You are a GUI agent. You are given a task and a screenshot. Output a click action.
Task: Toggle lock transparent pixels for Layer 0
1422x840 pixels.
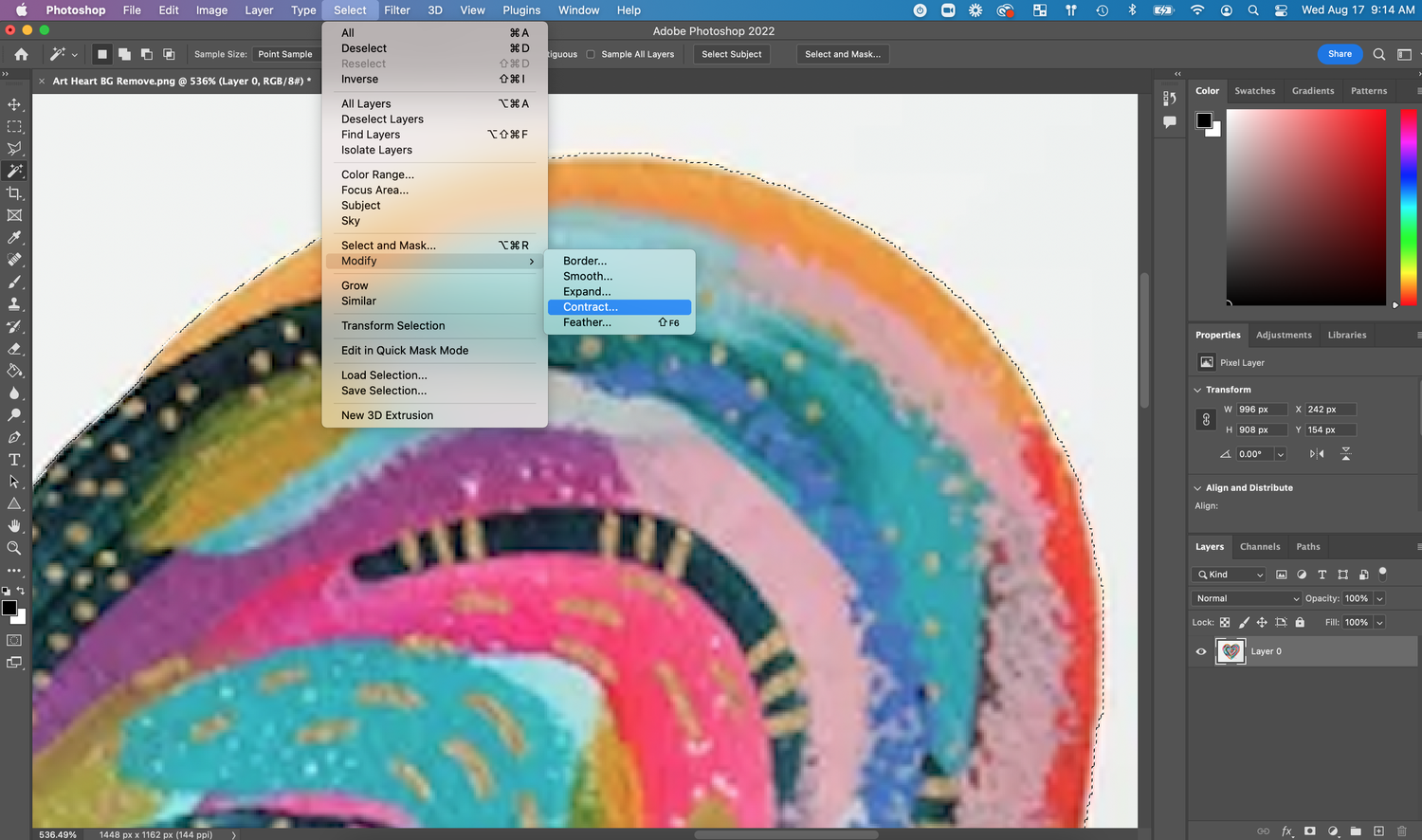click(1225, 622)
